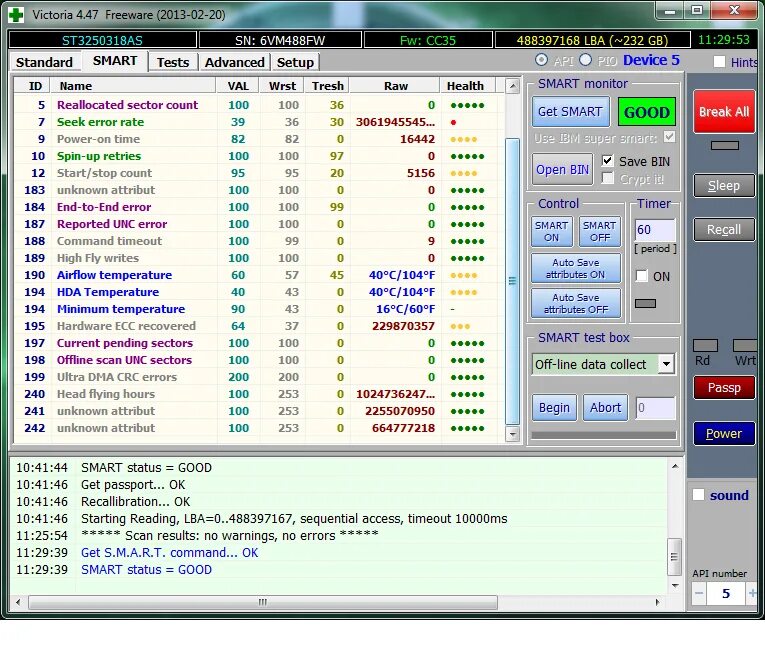The width and height of the screenshot is (765, 648).
Task: Click the log scroll left arrow
Action: coord(18,602)
